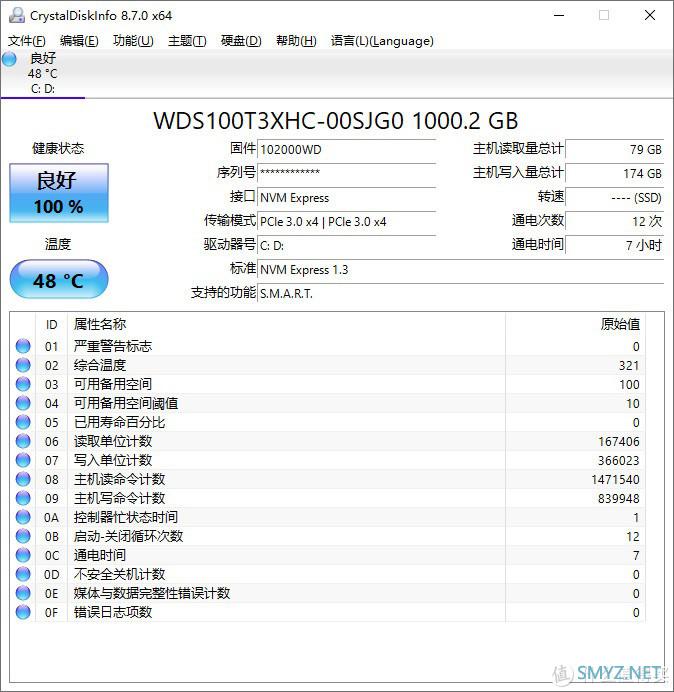This screenshot has width=674, height=692.
Task: Select the C: D: disk tab
Action: click(43, 74)
